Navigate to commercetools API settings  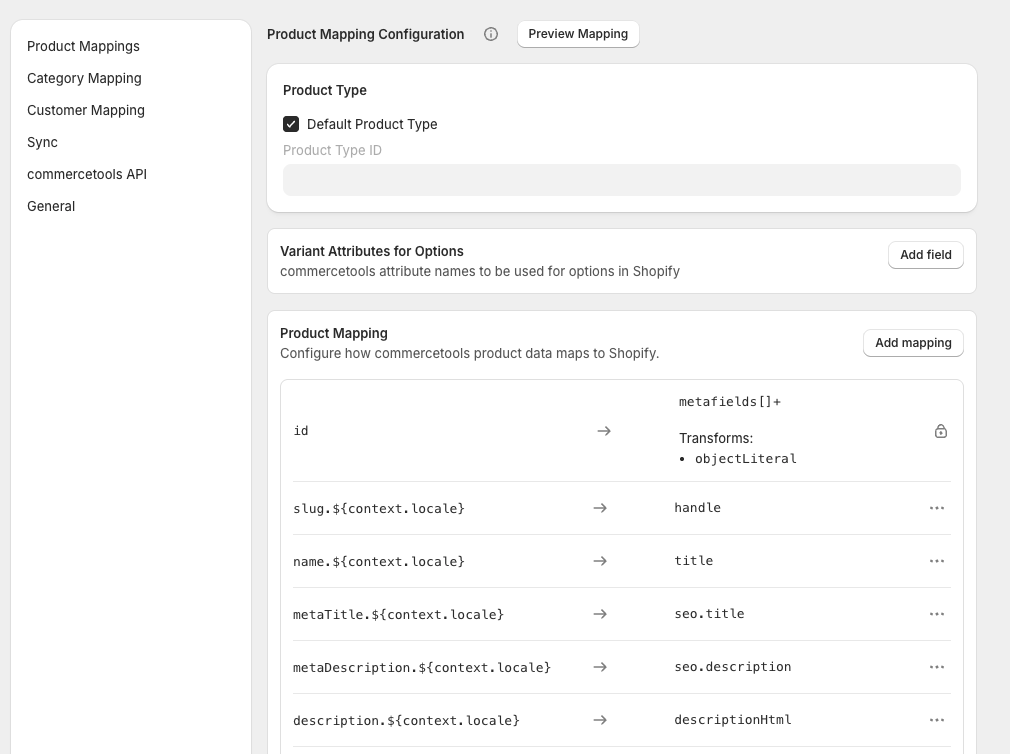[87, 174]
